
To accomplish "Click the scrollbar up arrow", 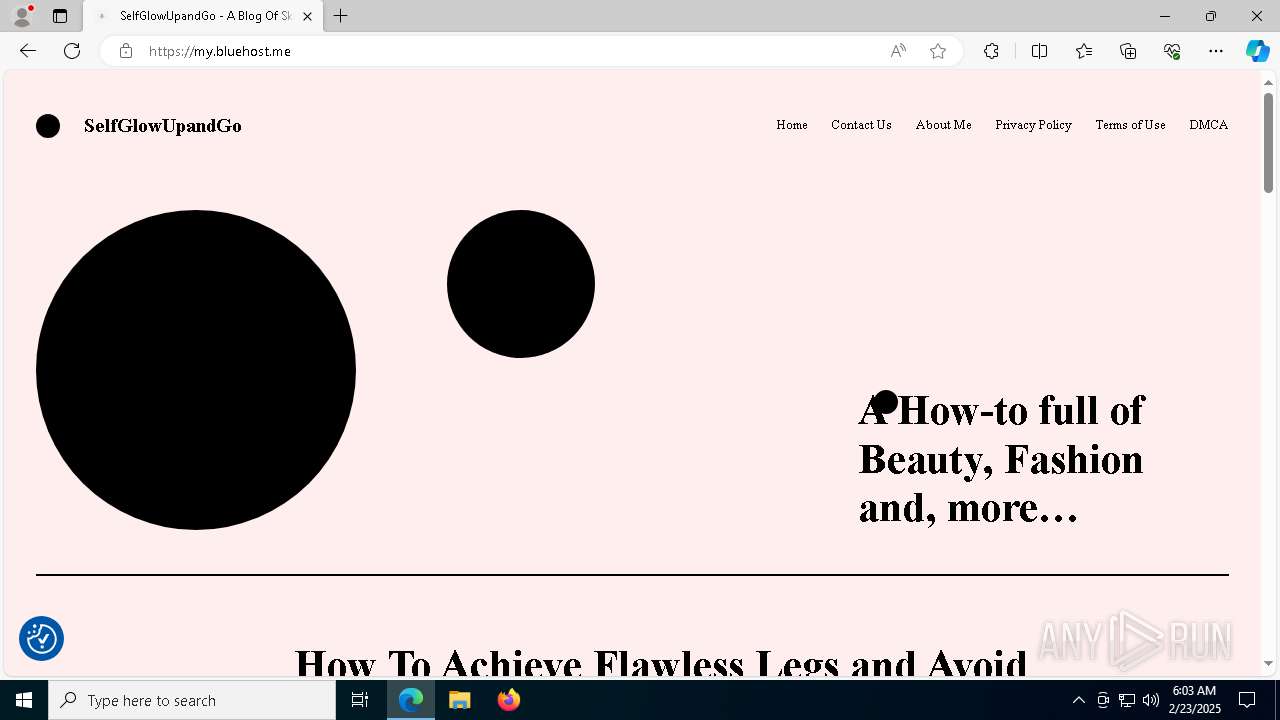I will pyautogui.click(x=1268, y=82).
